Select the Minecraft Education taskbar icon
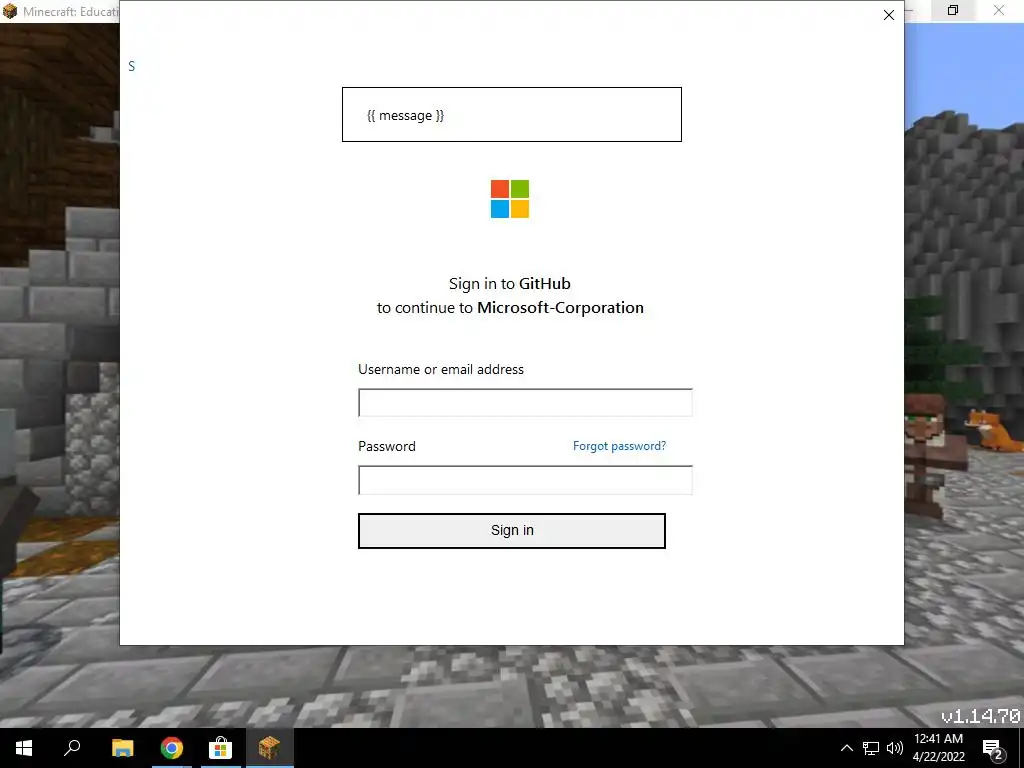Viewport: 1024px width, 768px height. click(x=270, y=748)
